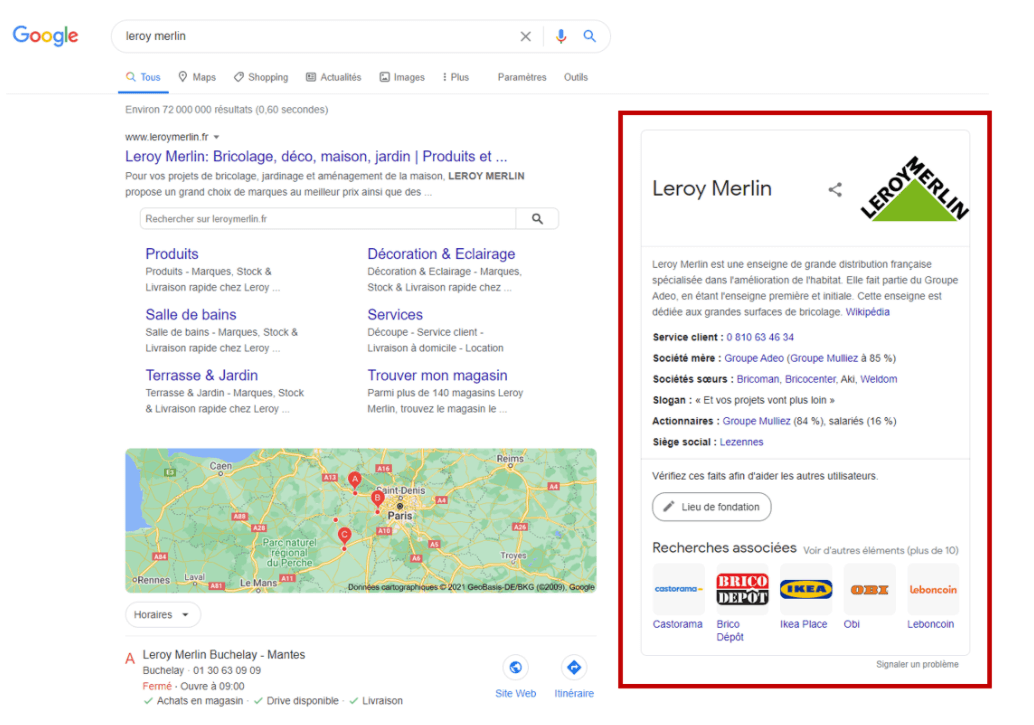Open the Décoration & Eclairage sitelink
The height and width of the screenshot is (725, 1034).
coord(441,254)
